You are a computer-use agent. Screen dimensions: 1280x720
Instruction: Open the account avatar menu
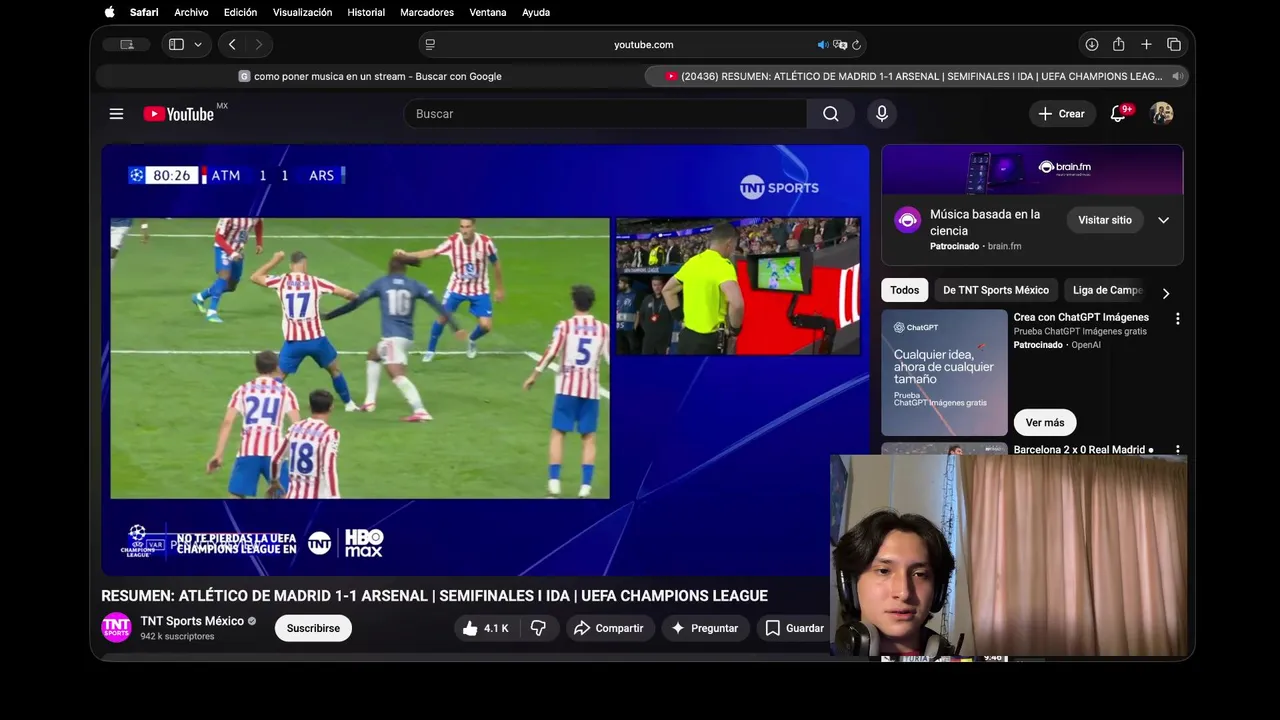click(x=1161, y=113)
